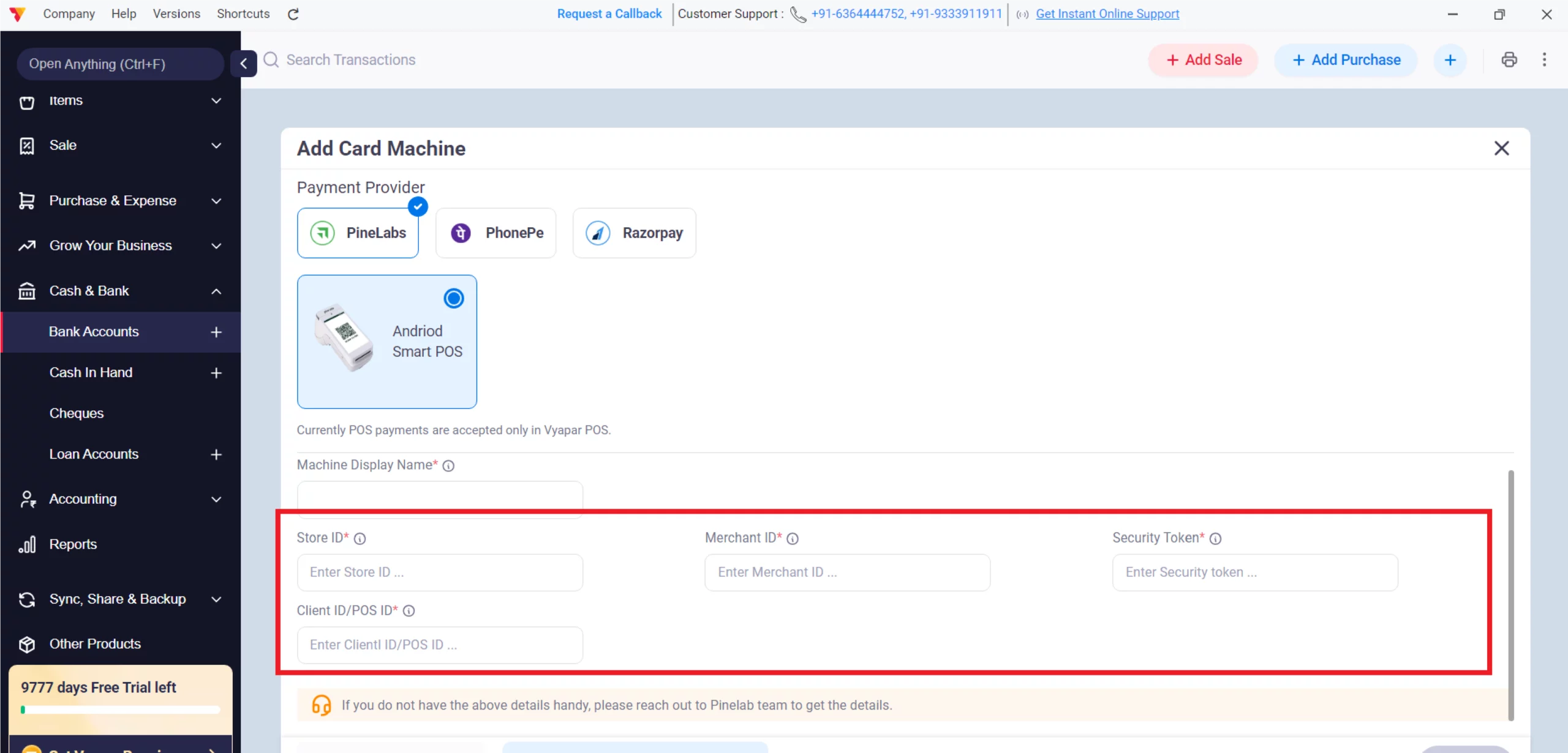Screen dimensions: 1568x753
Task: Click the headset support icon in notice
Action: 322,705
